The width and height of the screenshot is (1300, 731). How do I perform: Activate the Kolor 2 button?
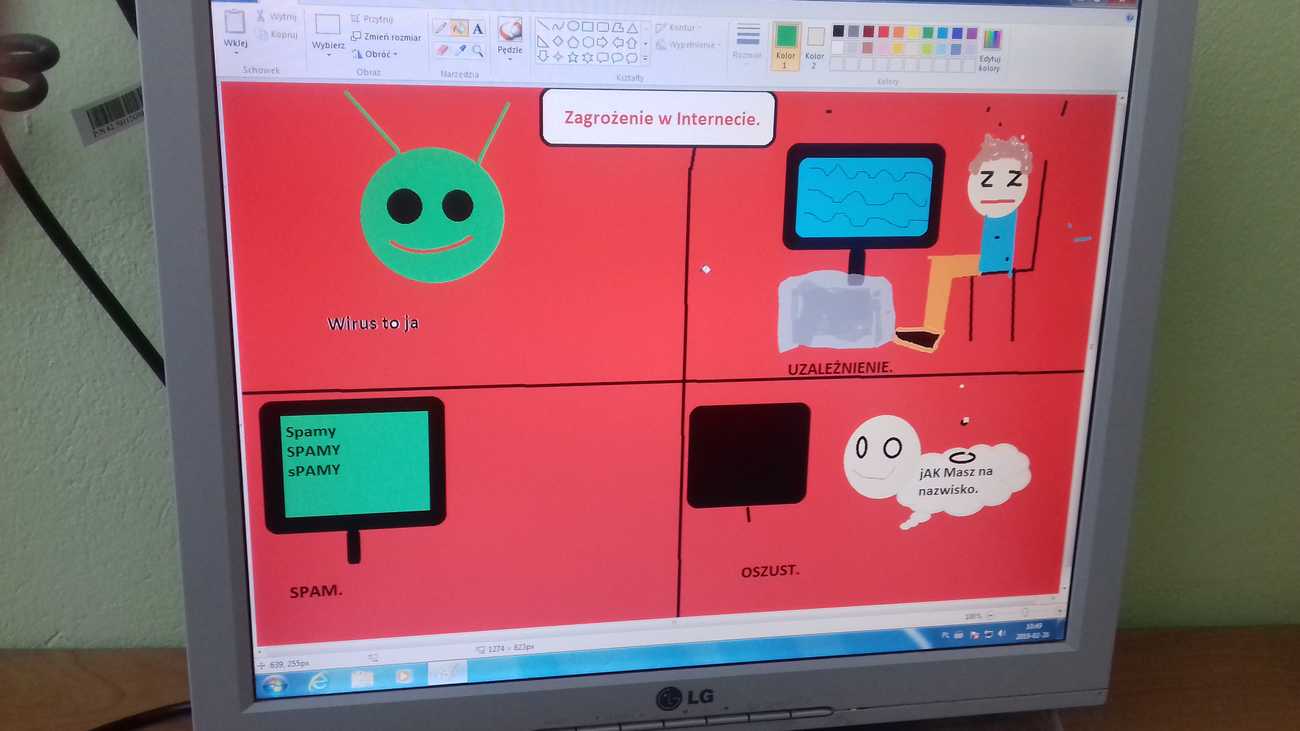pos(815,47)
